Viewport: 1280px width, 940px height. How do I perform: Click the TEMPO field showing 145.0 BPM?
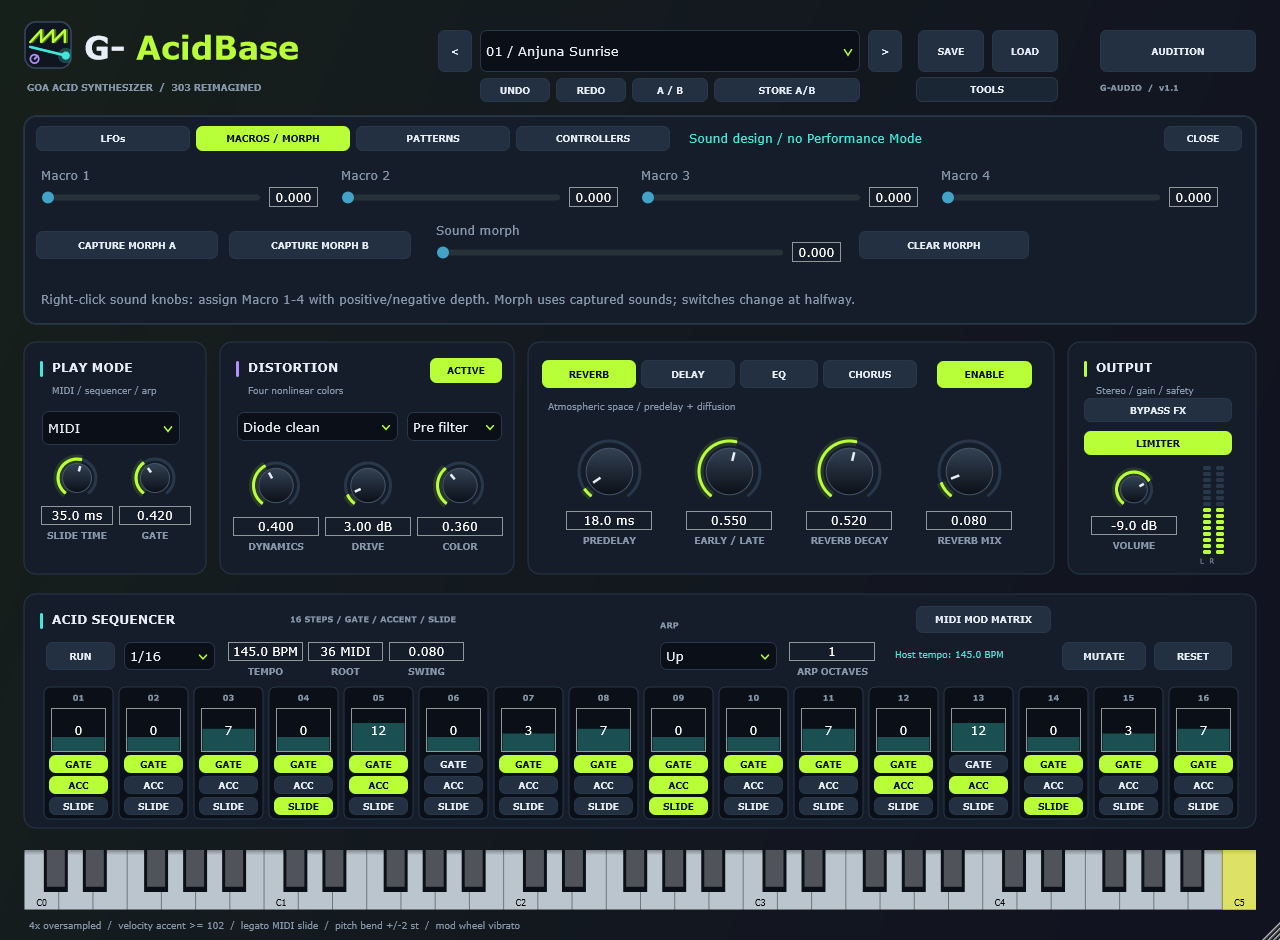pyautogui.click(x=266, y=651)
